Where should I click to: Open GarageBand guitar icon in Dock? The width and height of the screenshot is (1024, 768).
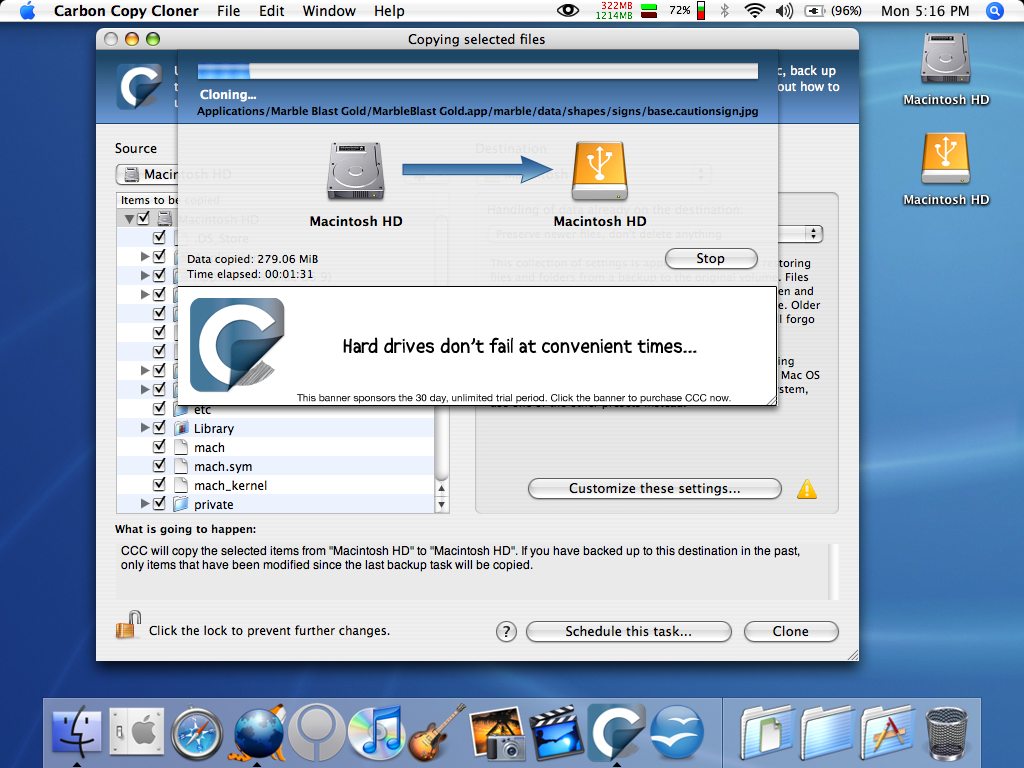(x=436, y=731)
